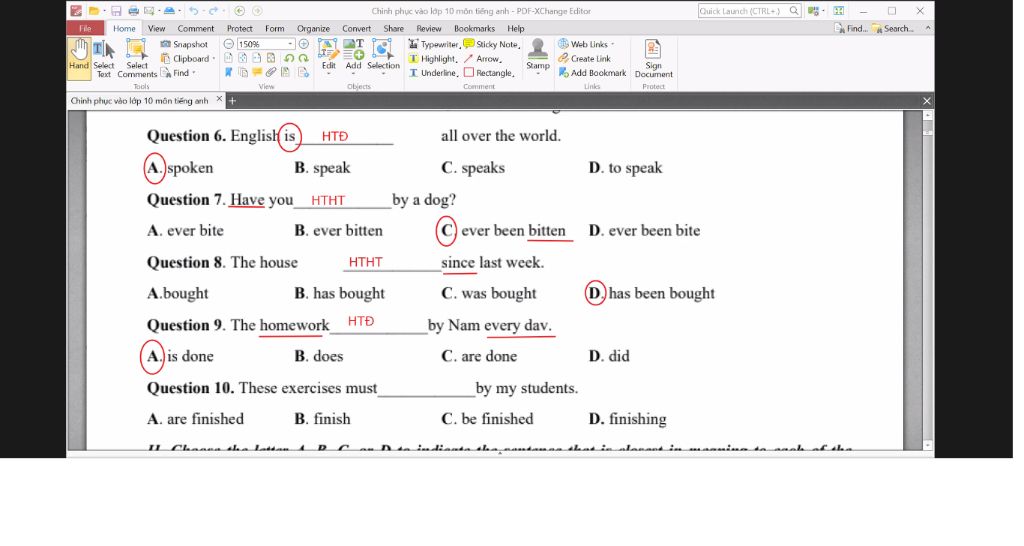Take a Snapshot of the page
The width and height of the screenshot is (1024, 546).
pyautogui.click(x=184, y=44)
